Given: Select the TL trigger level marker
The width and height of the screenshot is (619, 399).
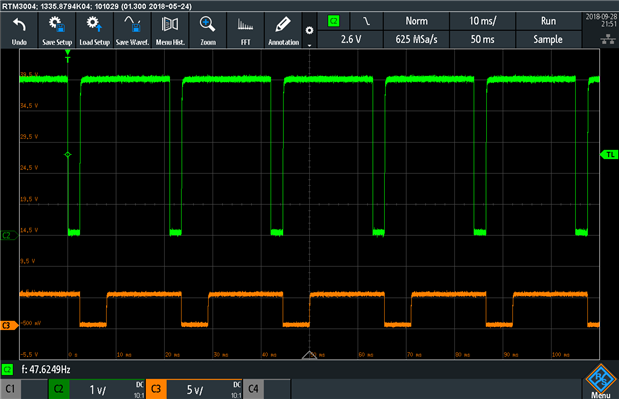Looking at the screenshot, I should [x=609, y=154].
